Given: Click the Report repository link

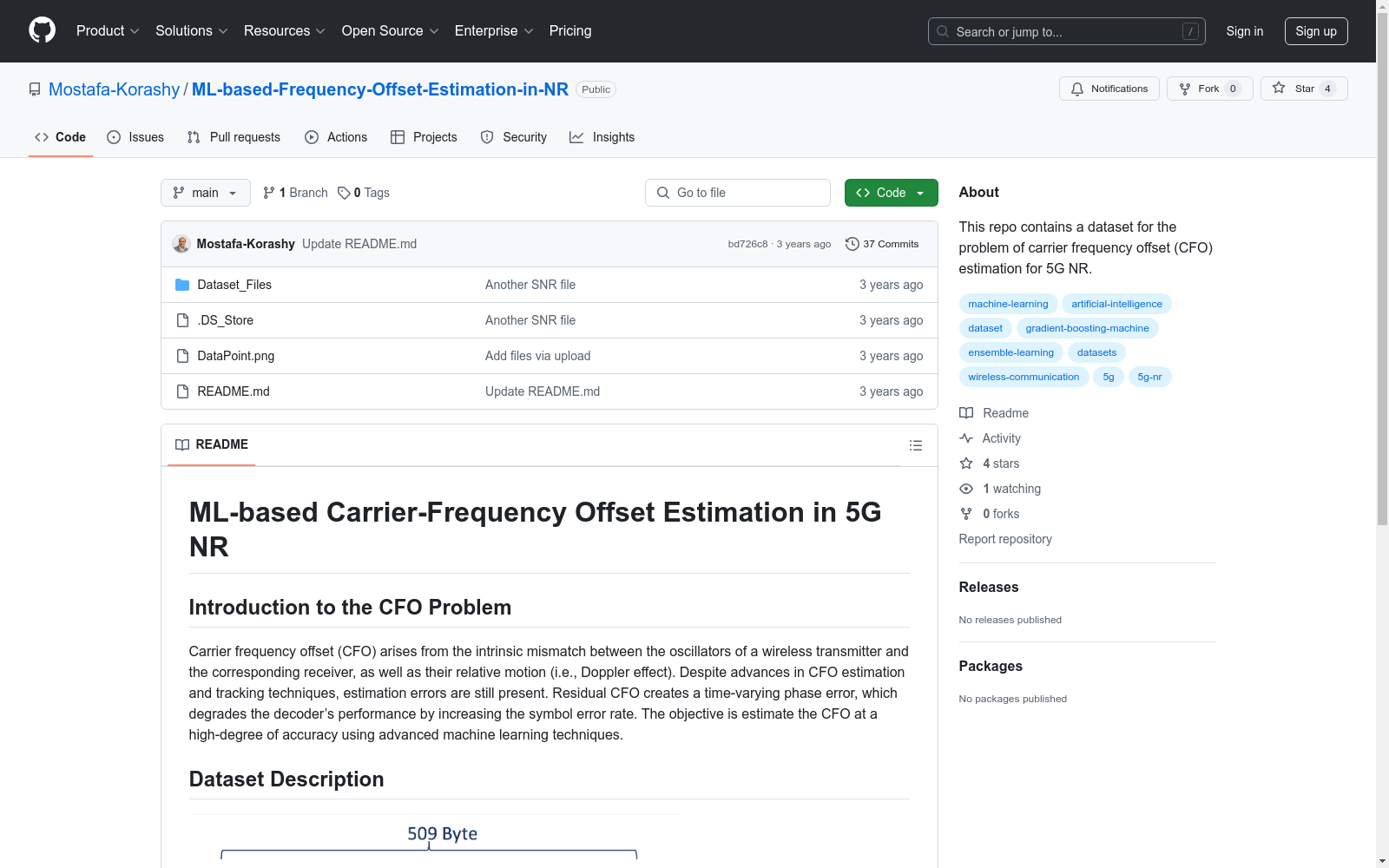Looking at the screenshot, I should pos(1005,539).
